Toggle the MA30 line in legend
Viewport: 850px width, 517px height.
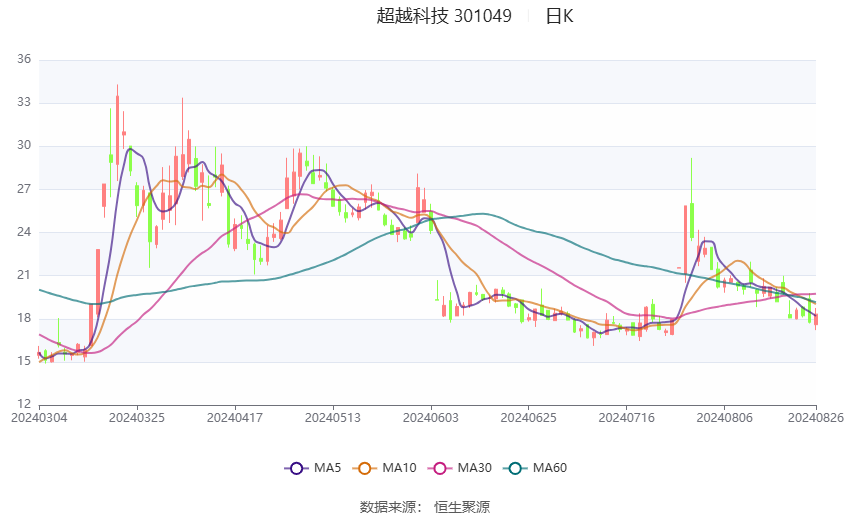point(460,468)
